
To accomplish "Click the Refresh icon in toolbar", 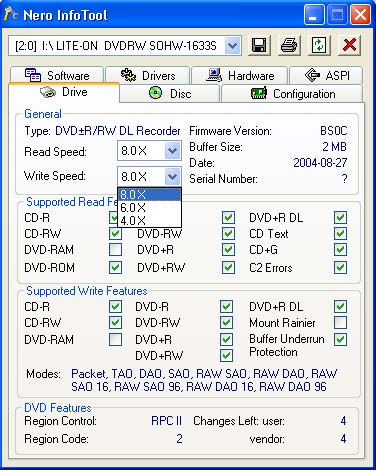I will click(319, 45).
